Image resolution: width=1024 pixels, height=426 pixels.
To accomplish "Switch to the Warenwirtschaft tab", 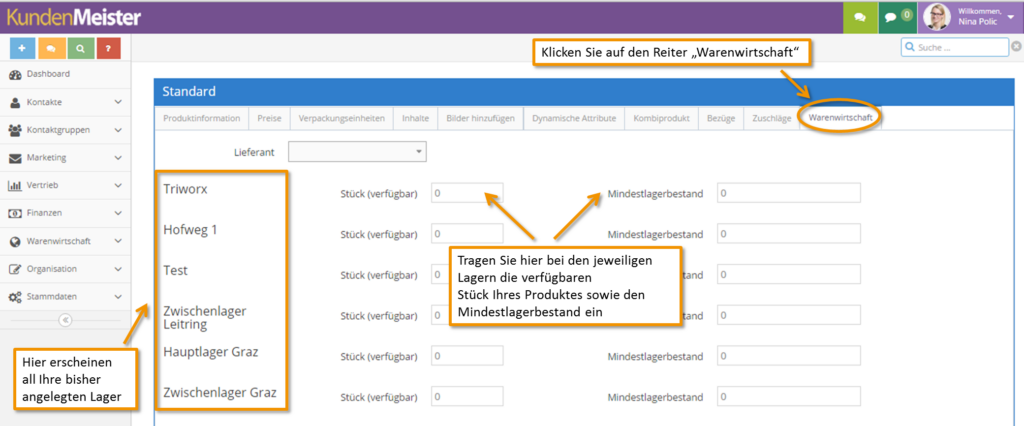I will [x=840, y=118].
